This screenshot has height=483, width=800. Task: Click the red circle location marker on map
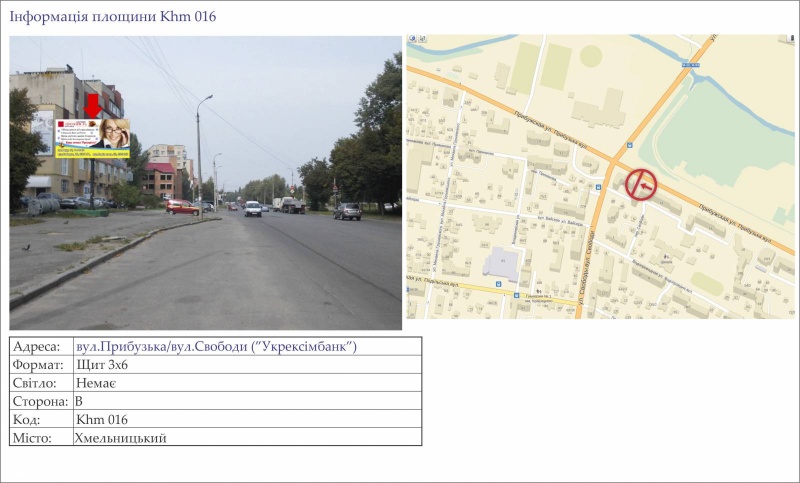(641, 185)
